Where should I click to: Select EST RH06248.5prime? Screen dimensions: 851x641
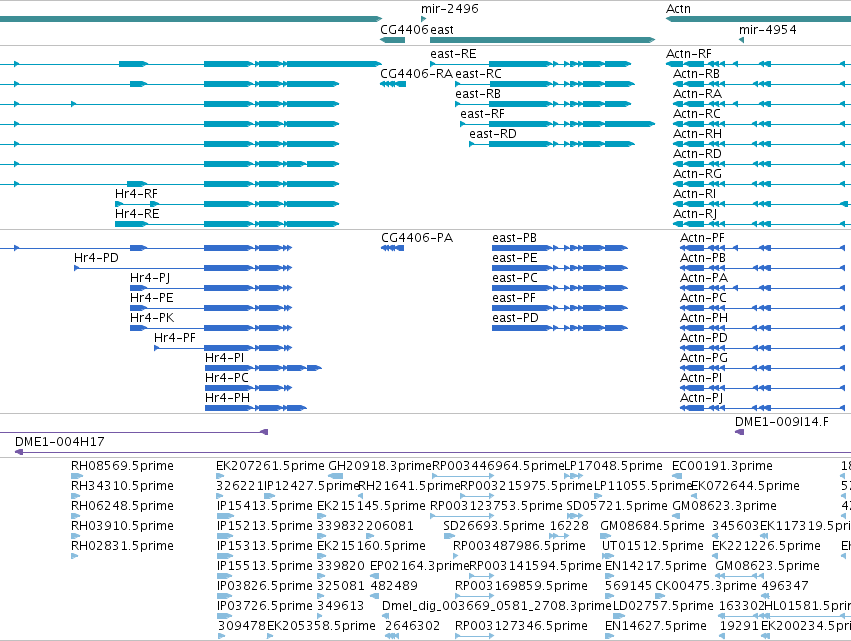pyautogui.click(x=123, y=506)
